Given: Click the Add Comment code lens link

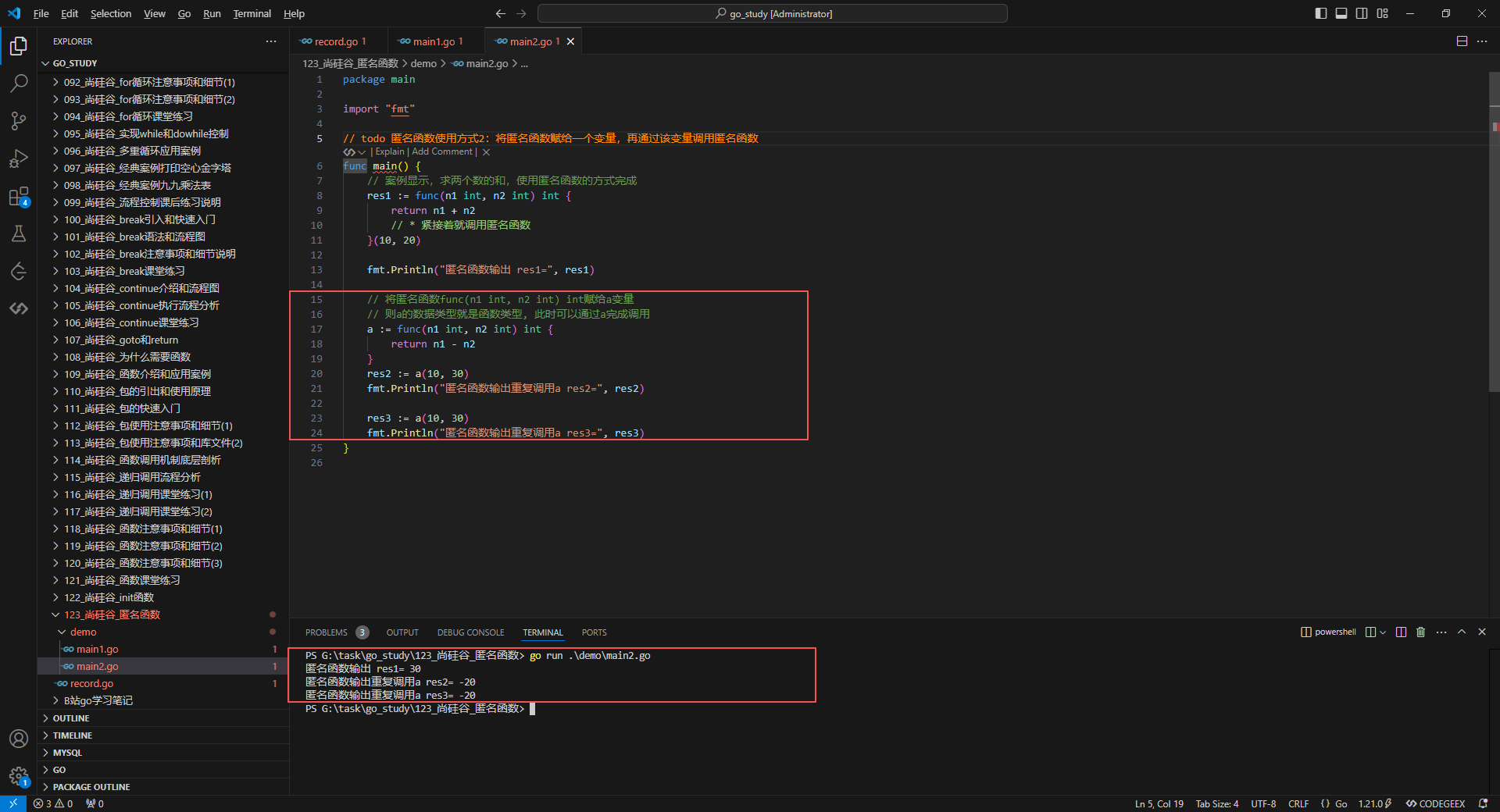Looking at the screenshot, I should [x=442, y=152].
